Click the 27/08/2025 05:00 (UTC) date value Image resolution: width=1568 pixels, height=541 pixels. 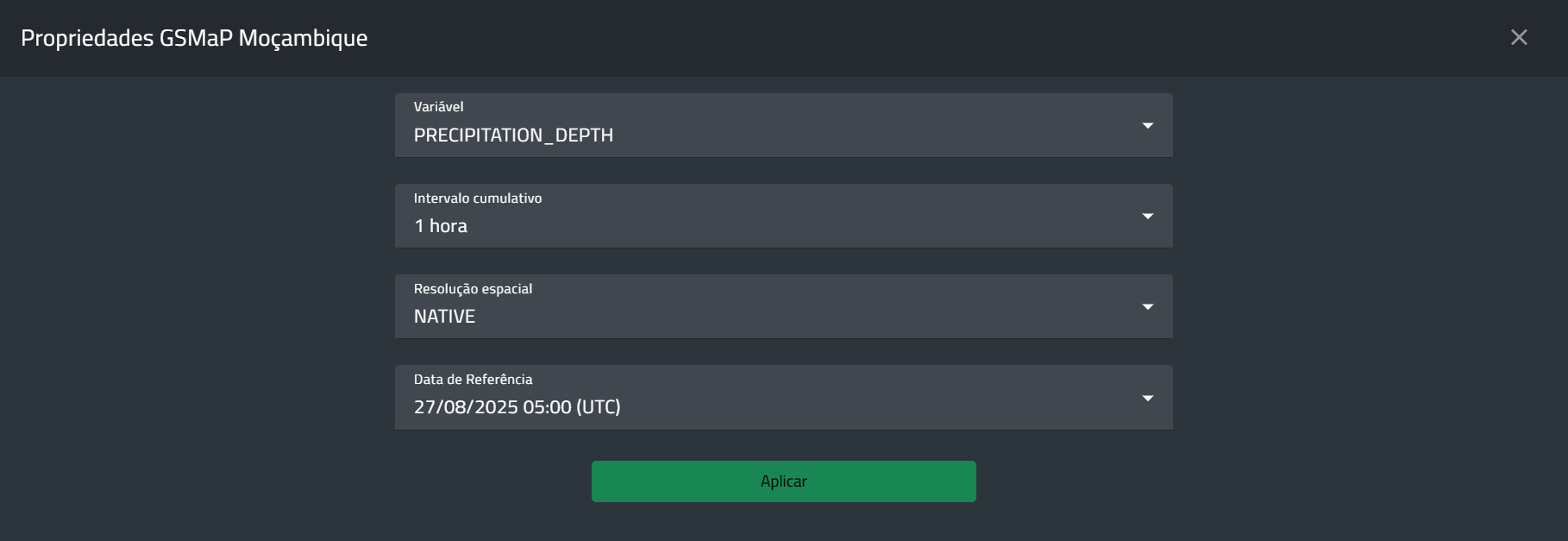(517, 407)
